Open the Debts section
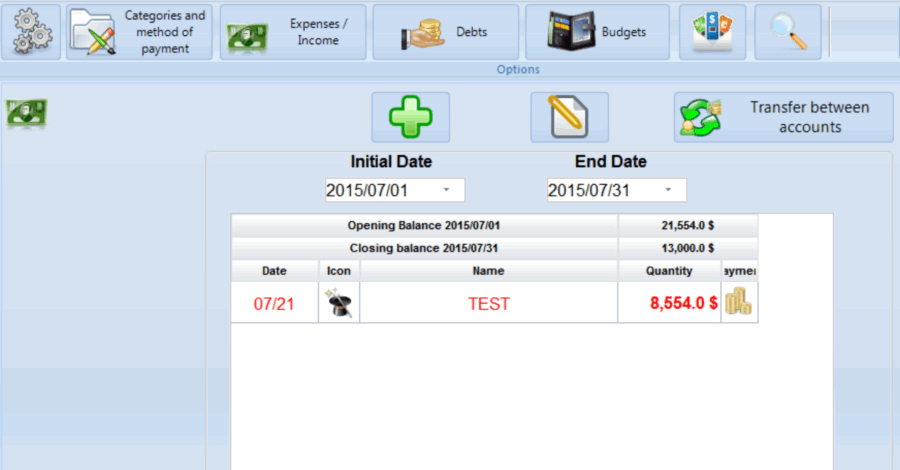 pyautogui.click(x=445, y=32)
